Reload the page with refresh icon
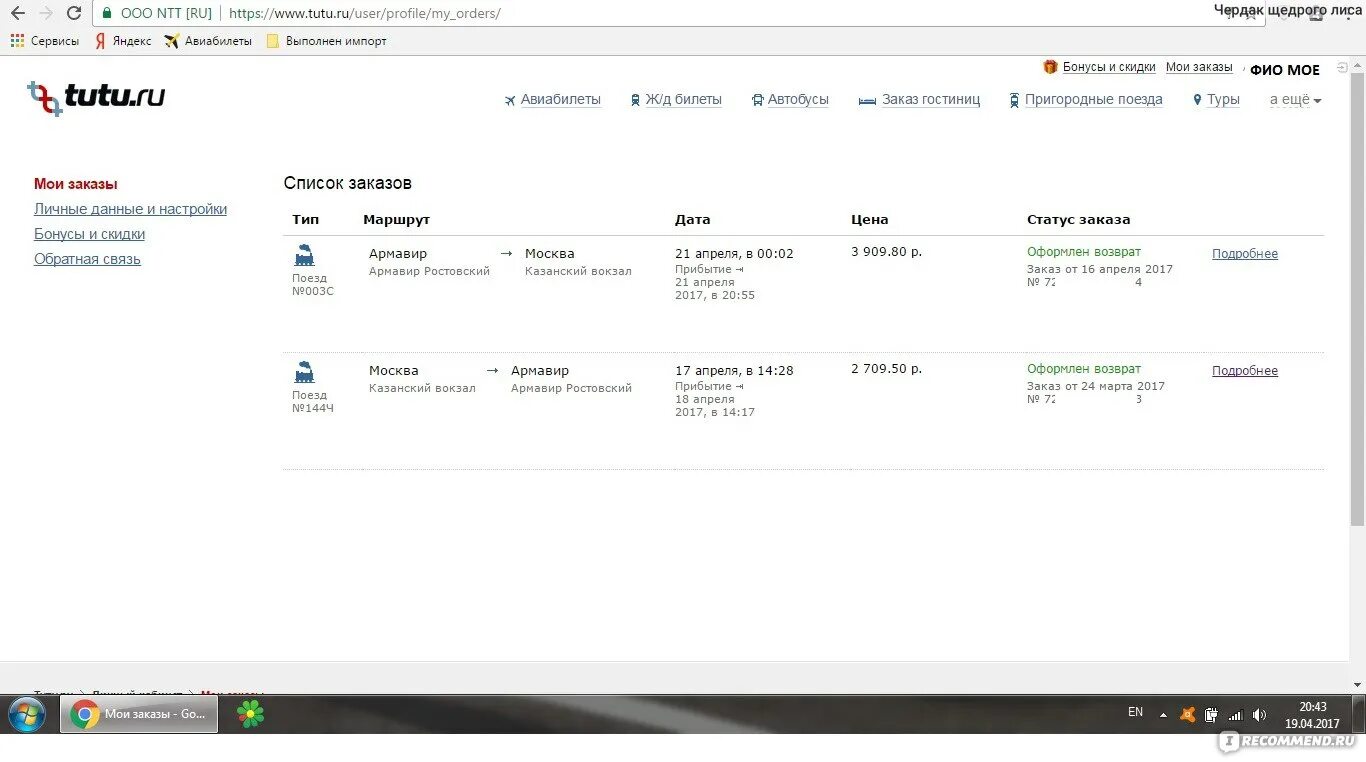 [x=74, y=13]
